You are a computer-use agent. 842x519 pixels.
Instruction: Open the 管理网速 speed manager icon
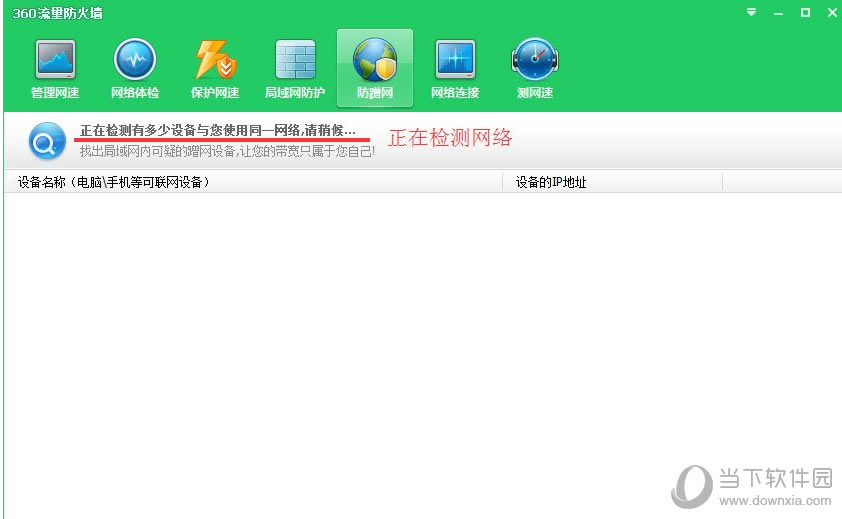click(55, 69)
